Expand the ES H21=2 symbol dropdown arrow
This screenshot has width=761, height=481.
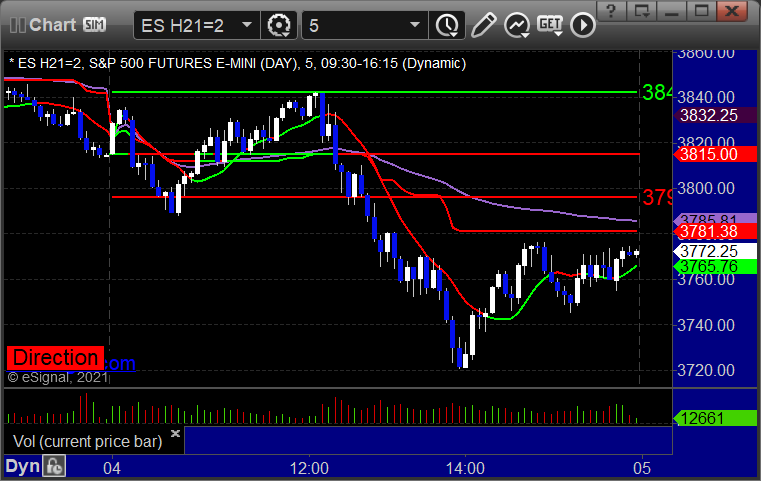(247, 25)
